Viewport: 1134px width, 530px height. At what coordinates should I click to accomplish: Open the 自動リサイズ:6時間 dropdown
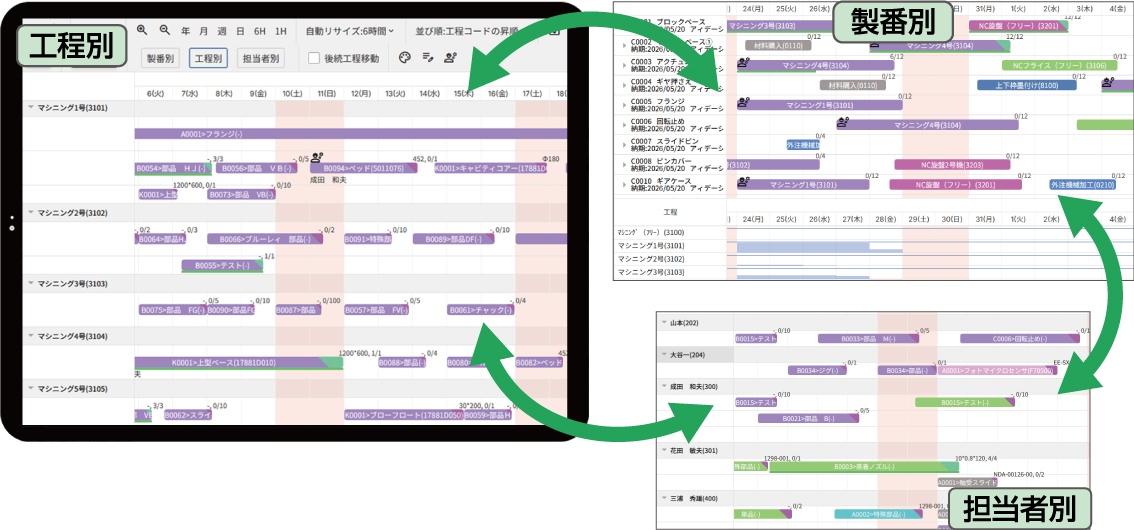pyautogui.click(x=350, y=31)
